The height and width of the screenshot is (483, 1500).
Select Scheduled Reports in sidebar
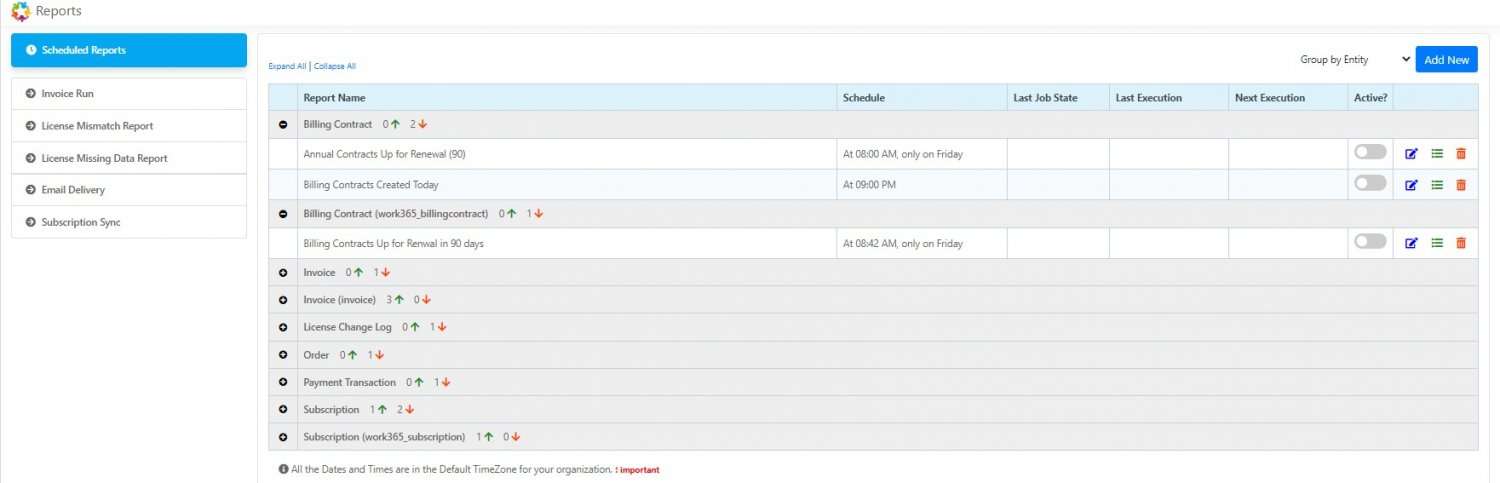coord(129,50)
